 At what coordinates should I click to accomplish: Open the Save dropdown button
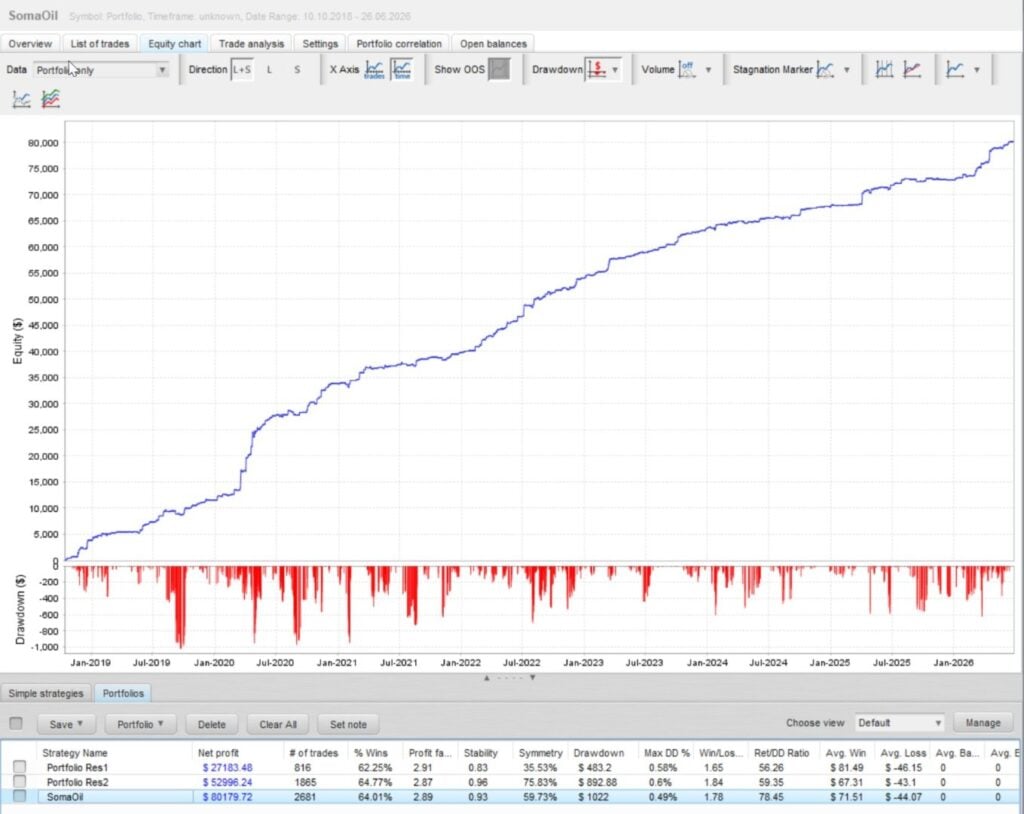tap(66, 724)
